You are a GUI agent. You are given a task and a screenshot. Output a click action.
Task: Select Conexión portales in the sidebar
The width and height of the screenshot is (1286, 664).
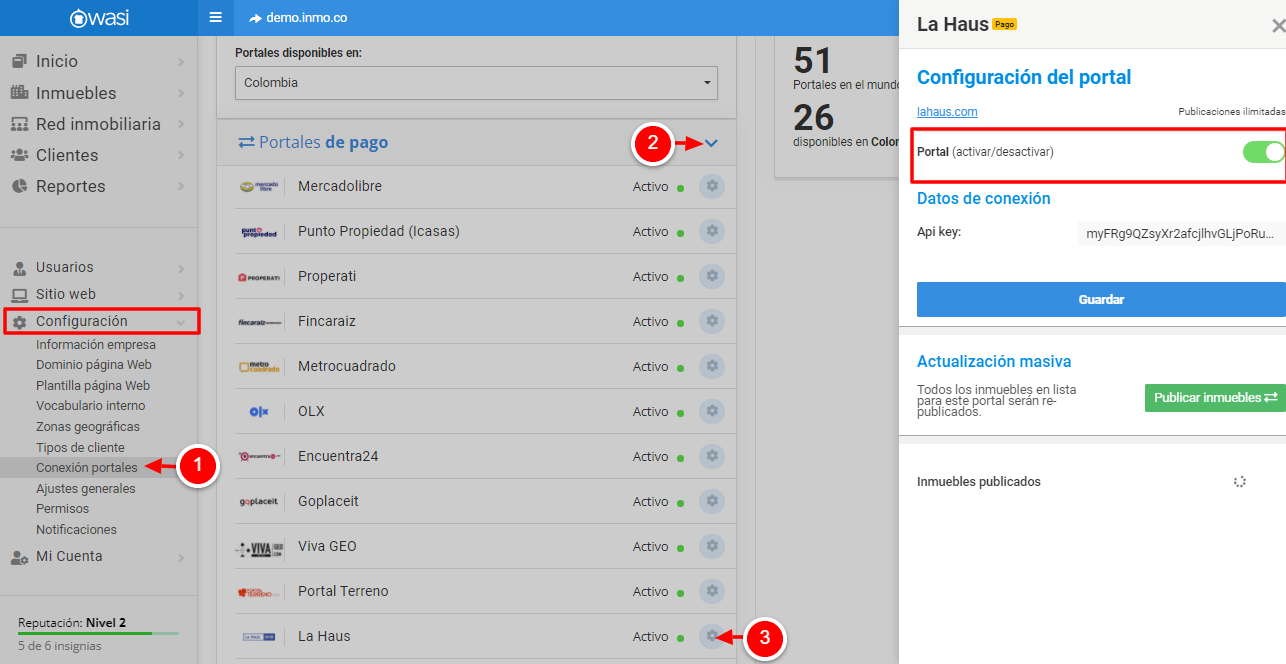click(x=86, y=468)
